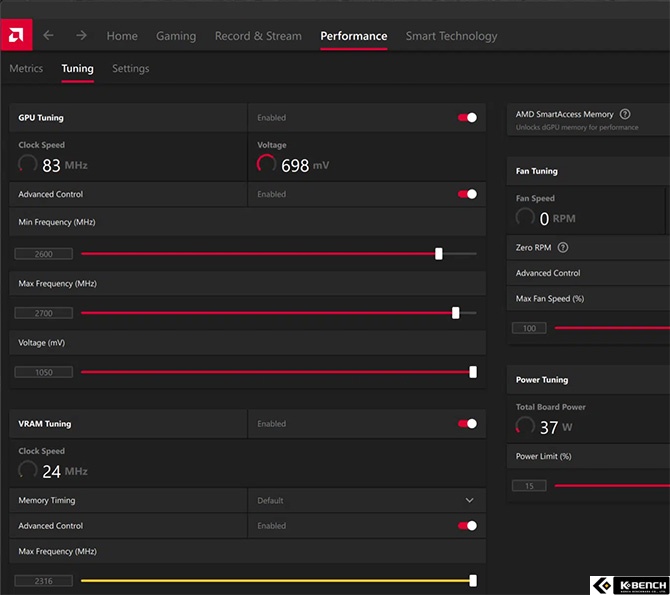Click the GPU Clock Speed gauge
This screenshot has height=595, width=670.
28,165
